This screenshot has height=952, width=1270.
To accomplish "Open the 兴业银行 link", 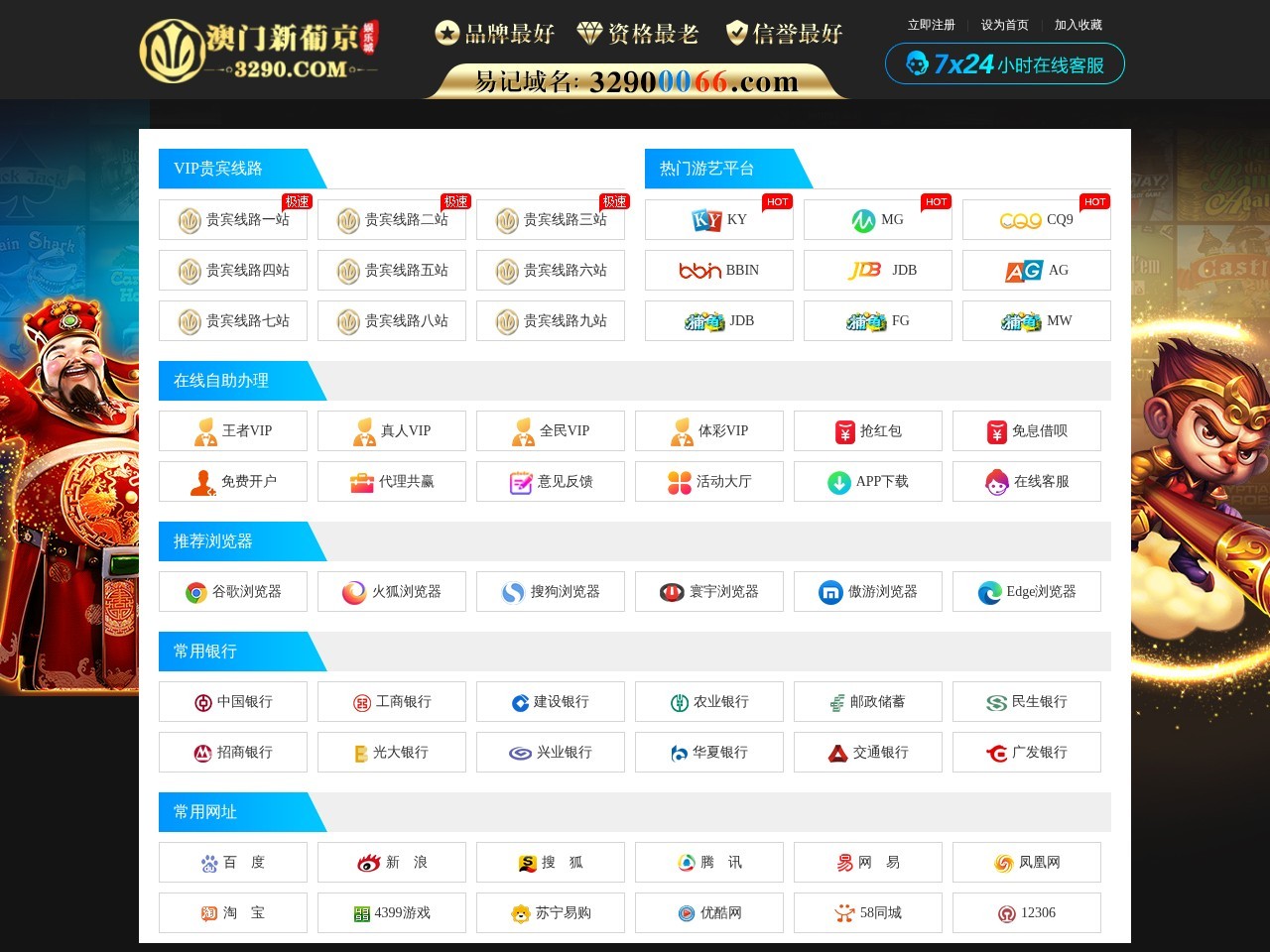I will (x=551, y=753).
